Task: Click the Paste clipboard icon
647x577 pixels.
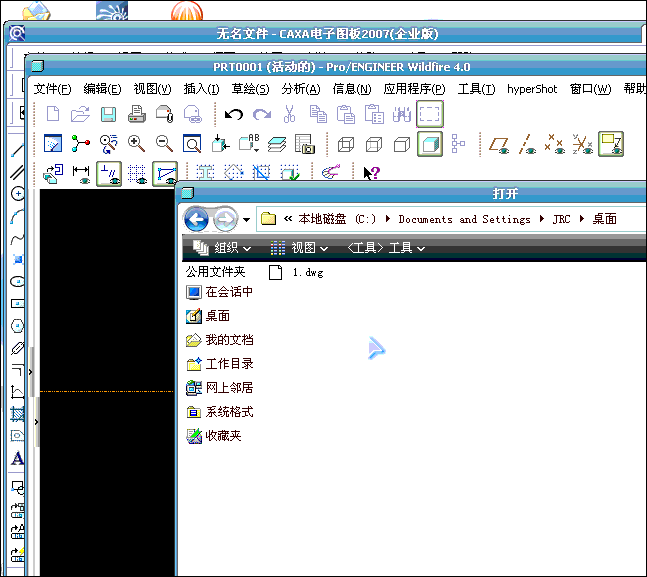Action: [346, 114]
